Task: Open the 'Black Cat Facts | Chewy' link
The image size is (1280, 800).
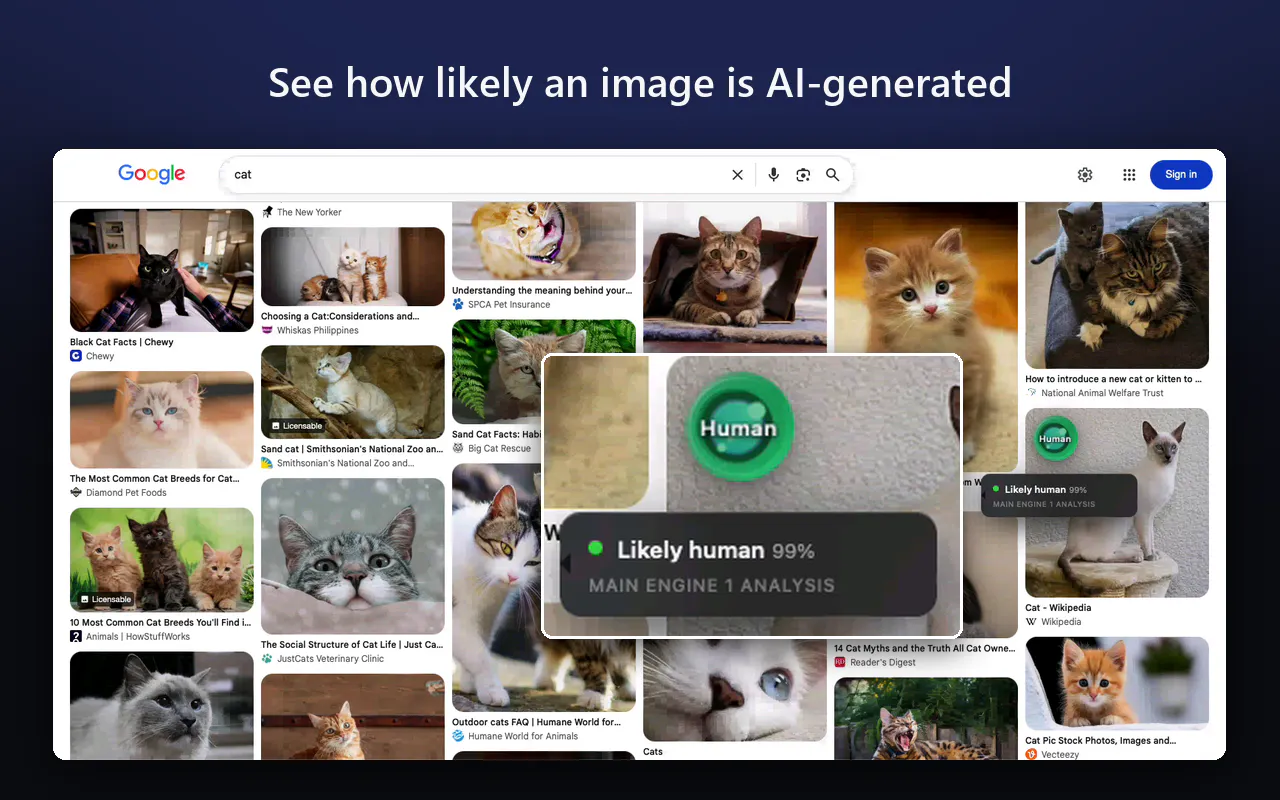Action: click(x=122, y=342)
